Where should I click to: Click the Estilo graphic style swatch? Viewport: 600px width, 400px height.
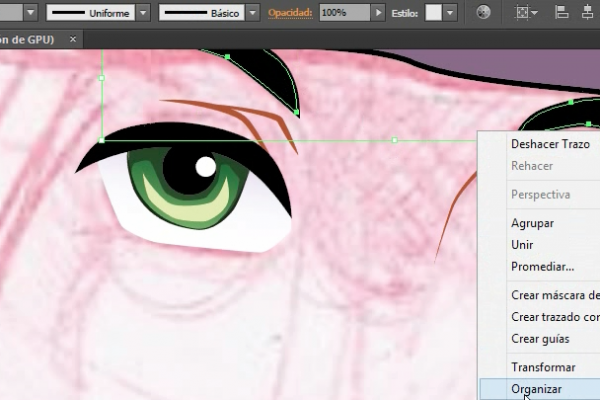click(433, 14)
